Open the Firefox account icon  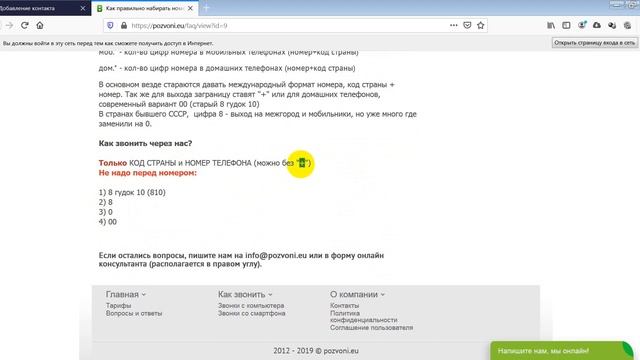(582, 25)
